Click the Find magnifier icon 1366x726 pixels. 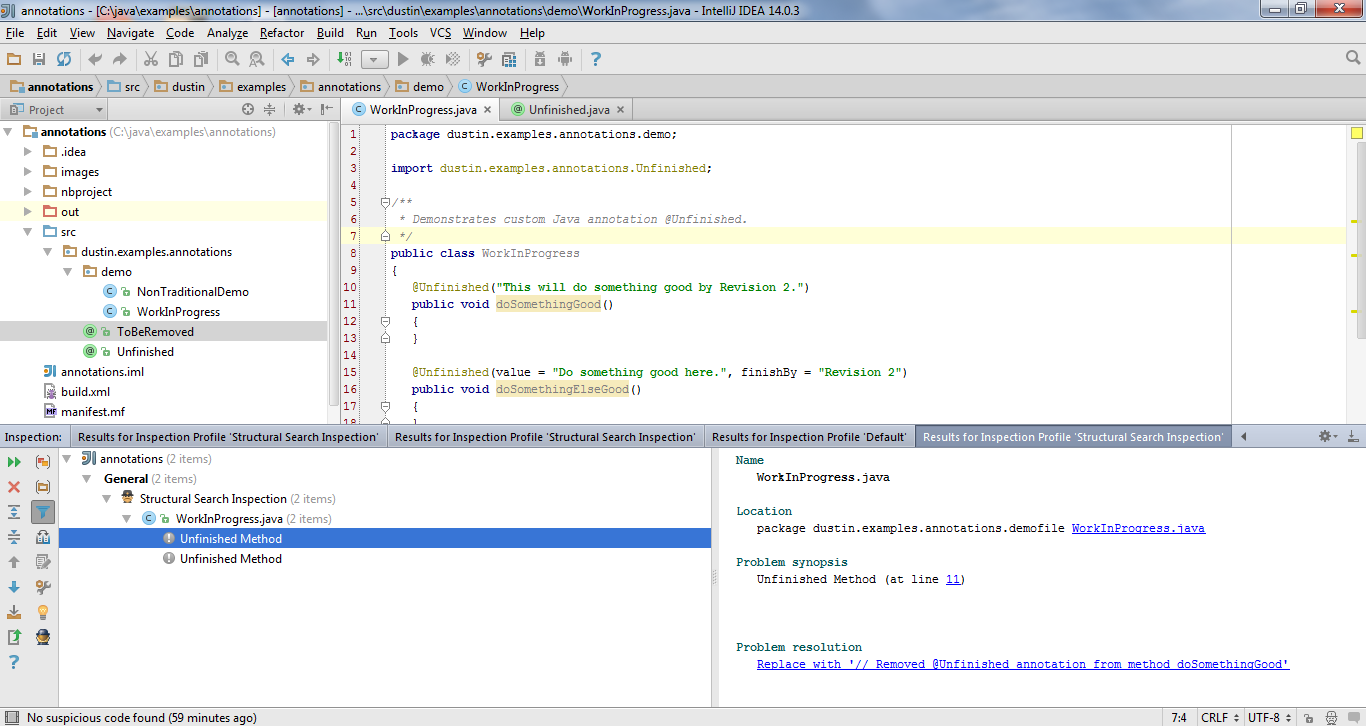tap(232, 60)
